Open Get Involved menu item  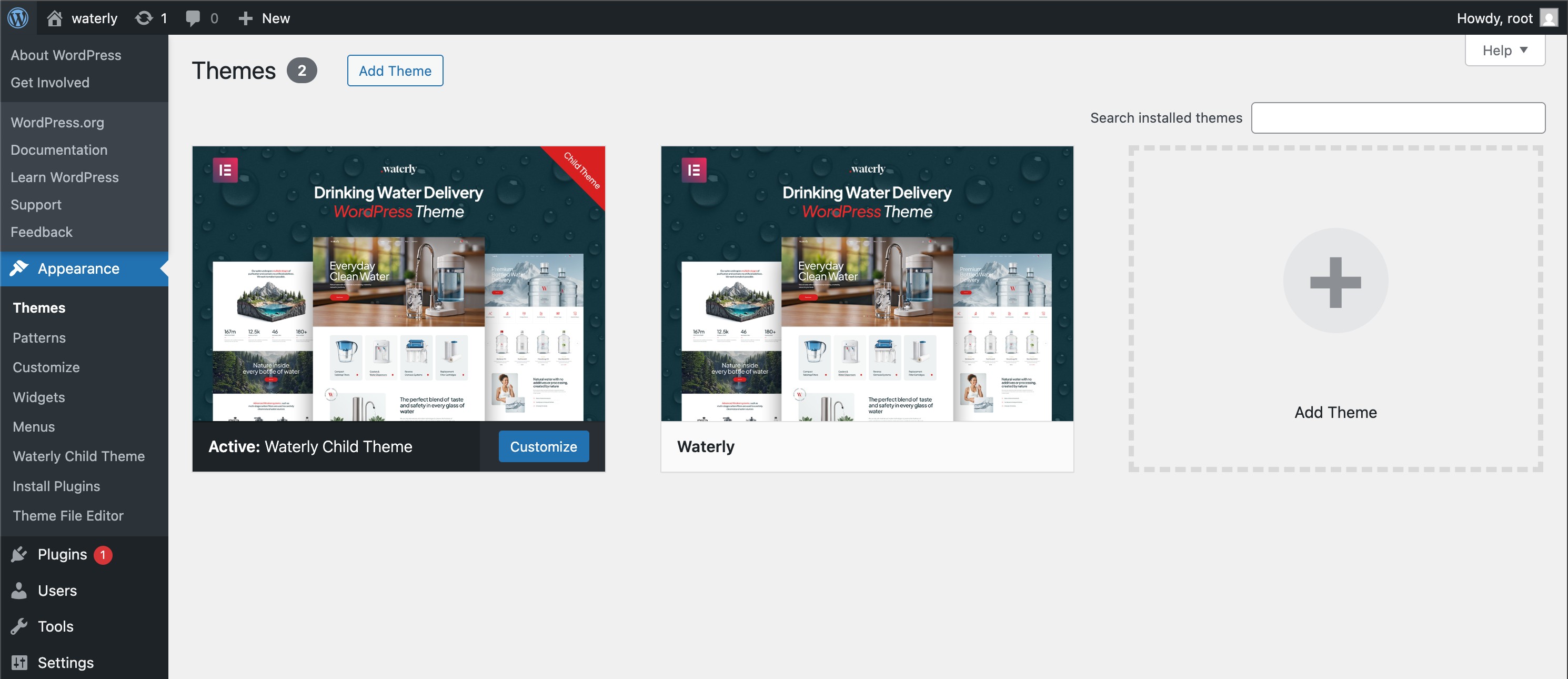click(50, 82)
